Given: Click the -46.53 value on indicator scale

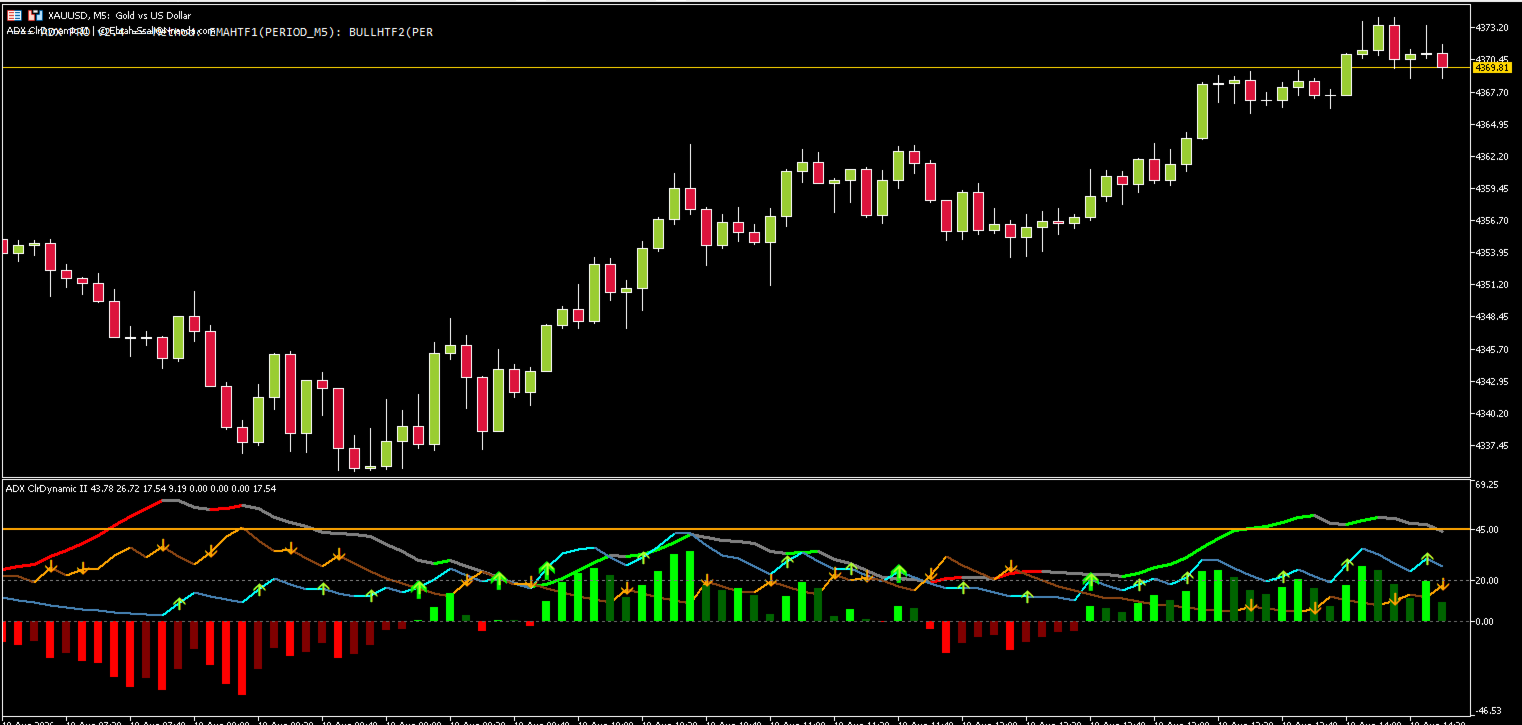Looking at the screenshot, I should point(1488,708).
